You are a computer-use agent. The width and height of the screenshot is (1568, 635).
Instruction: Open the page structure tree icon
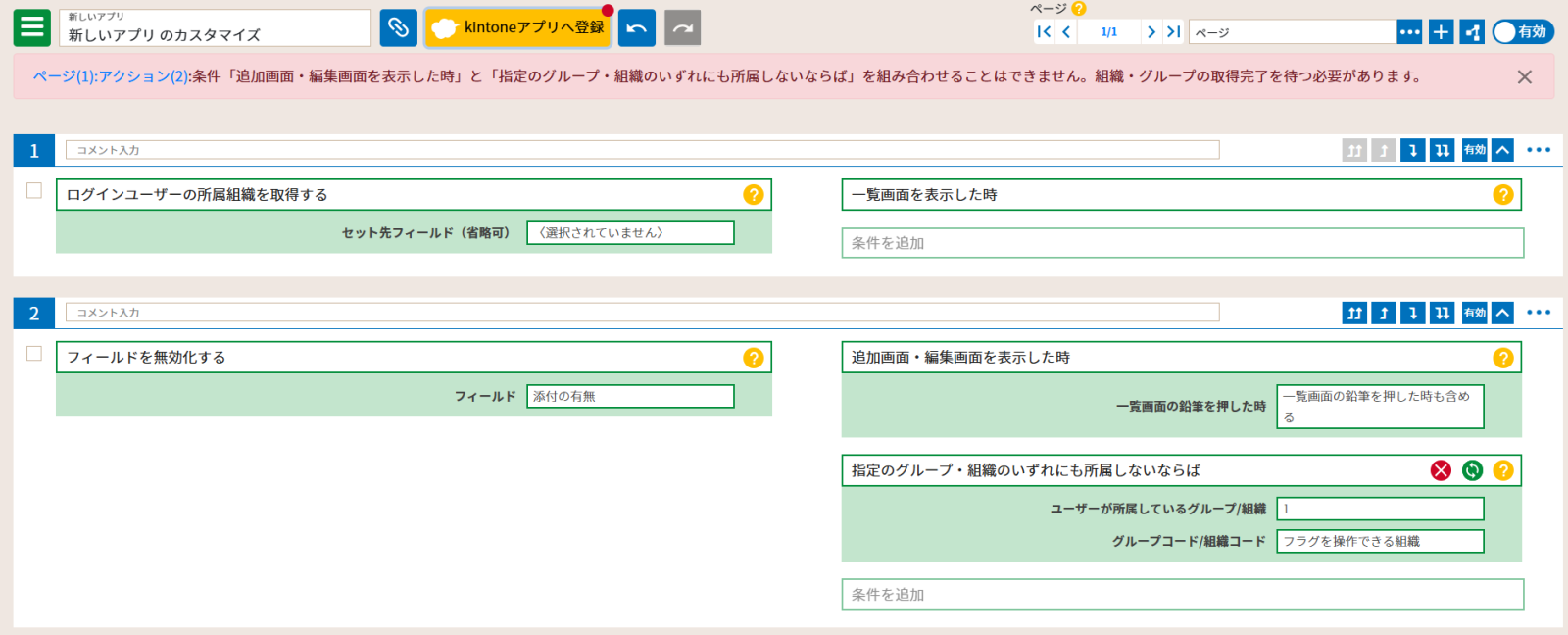click(1472, 32)
